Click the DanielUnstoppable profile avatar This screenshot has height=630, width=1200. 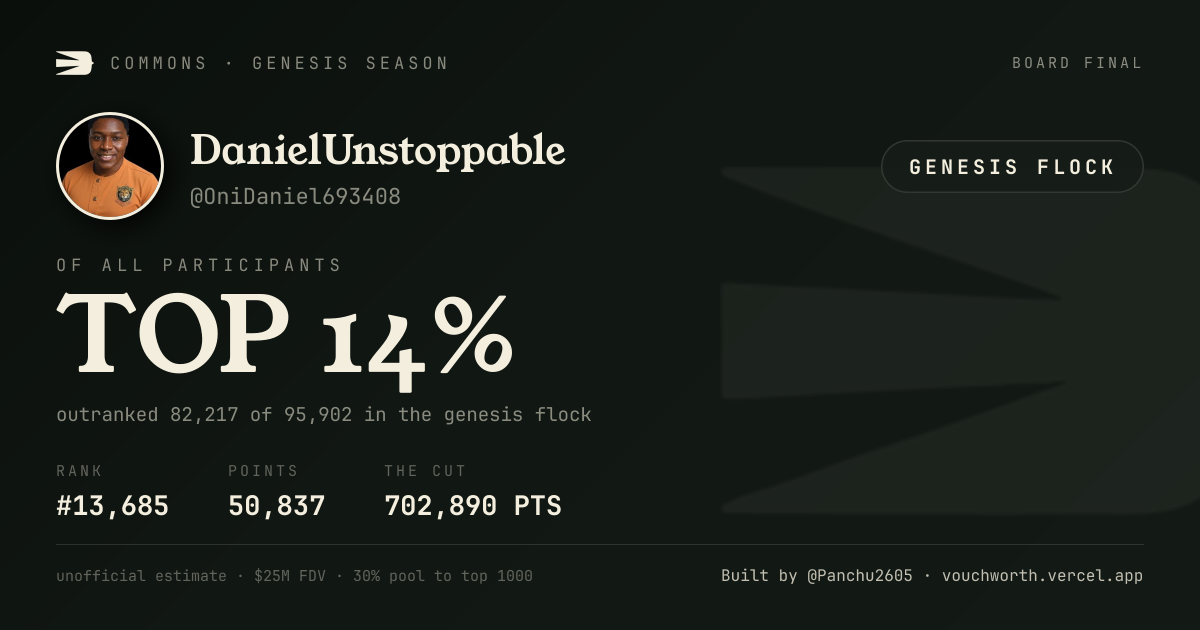coord(110,166)
